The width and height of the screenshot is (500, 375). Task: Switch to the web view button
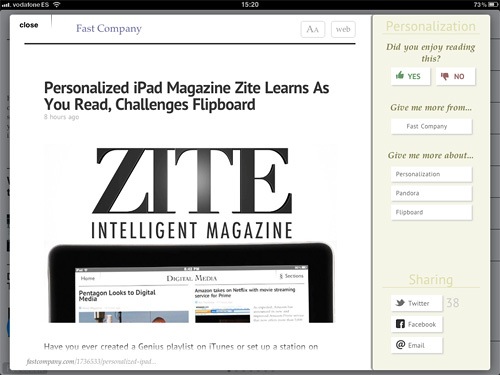pyautogui.click(x=343, y=29)
